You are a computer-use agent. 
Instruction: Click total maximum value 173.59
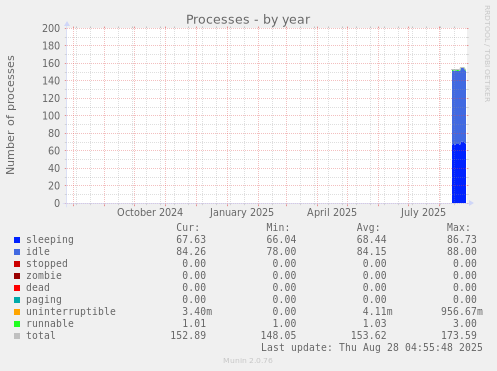pyautogui.click(x=459, y=335)
